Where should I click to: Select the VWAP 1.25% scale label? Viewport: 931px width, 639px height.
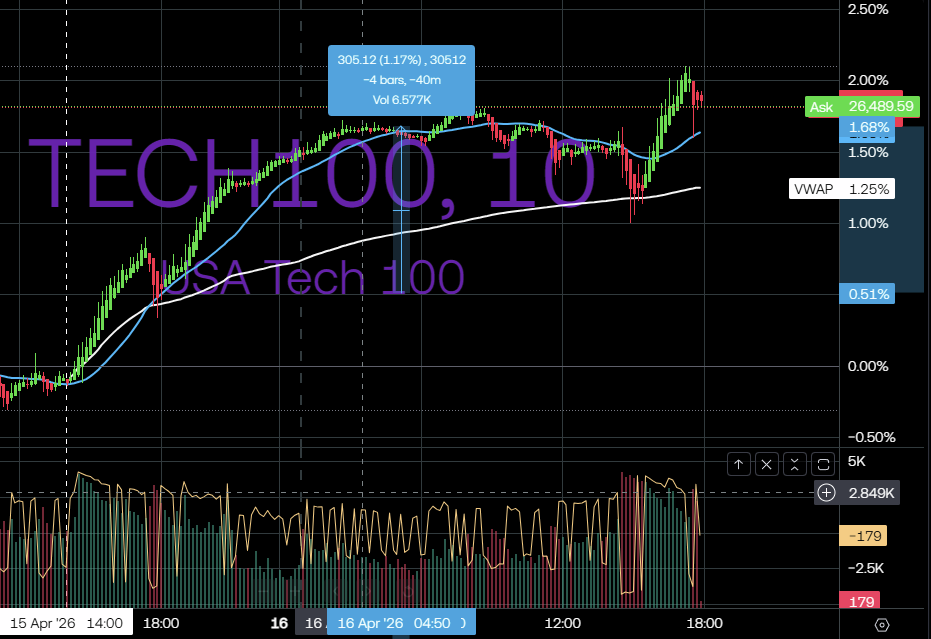point(841,189)
